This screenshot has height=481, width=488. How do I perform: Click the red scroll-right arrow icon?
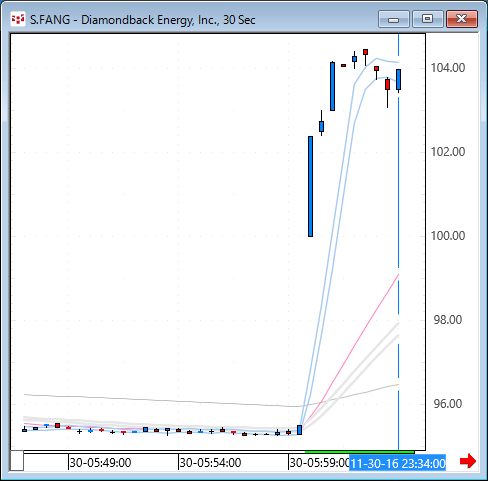pos(468,461)
